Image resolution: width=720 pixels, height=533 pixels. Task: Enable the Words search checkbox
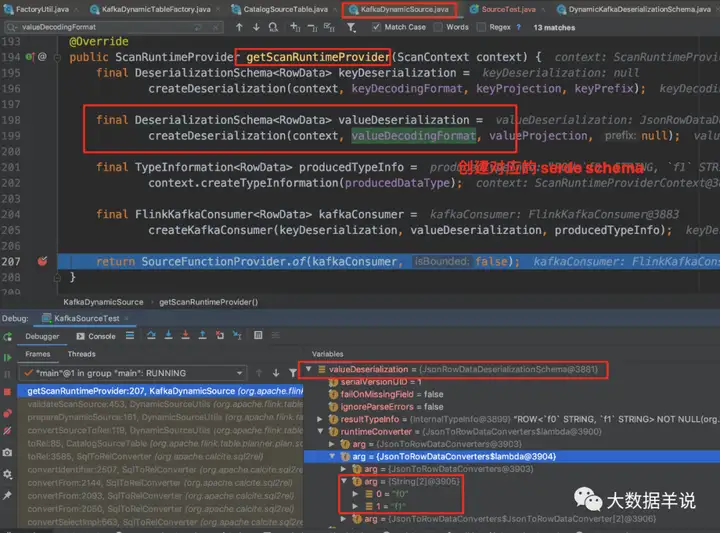439,28
